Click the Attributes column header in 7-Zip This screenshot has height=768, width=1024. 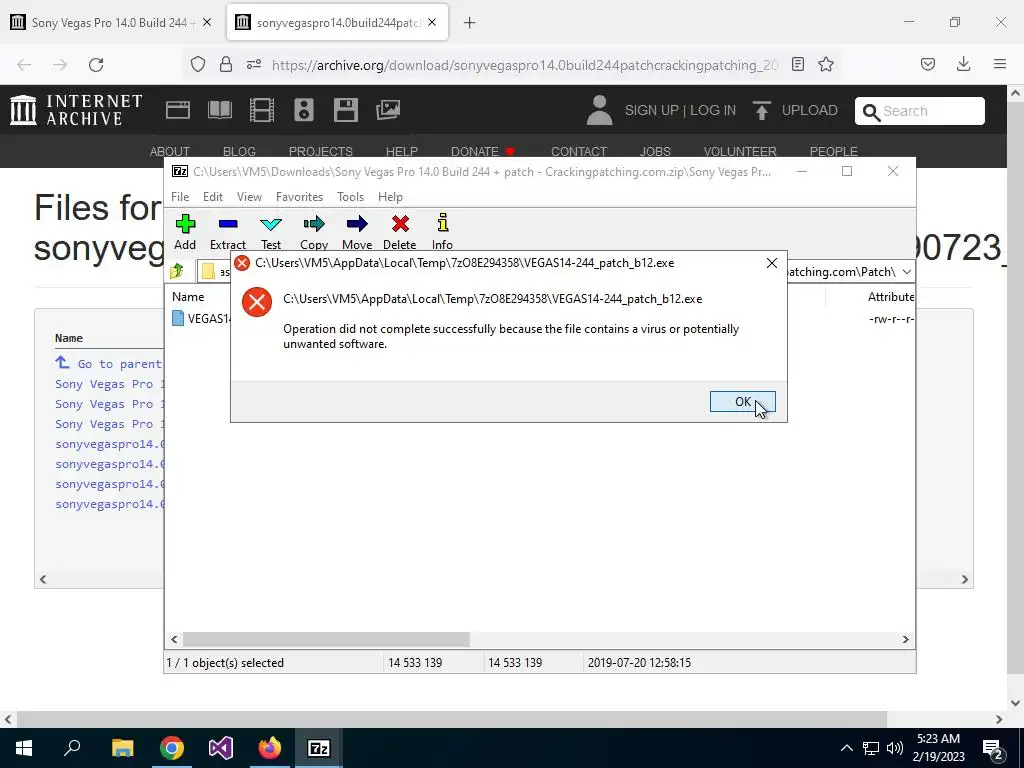(890, 296)
